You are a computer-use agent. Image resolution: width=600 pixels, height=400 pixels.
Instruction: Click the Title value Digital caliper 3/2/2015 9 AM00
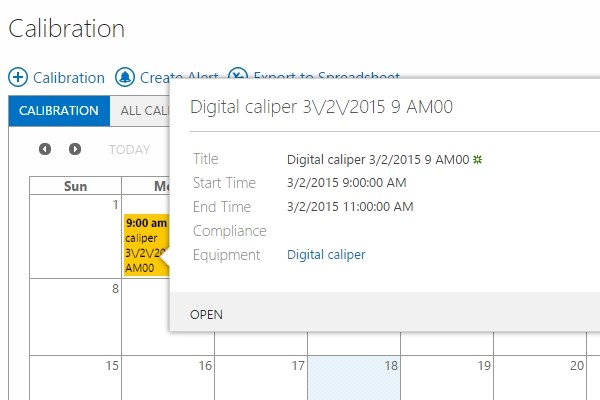(378, 159)
